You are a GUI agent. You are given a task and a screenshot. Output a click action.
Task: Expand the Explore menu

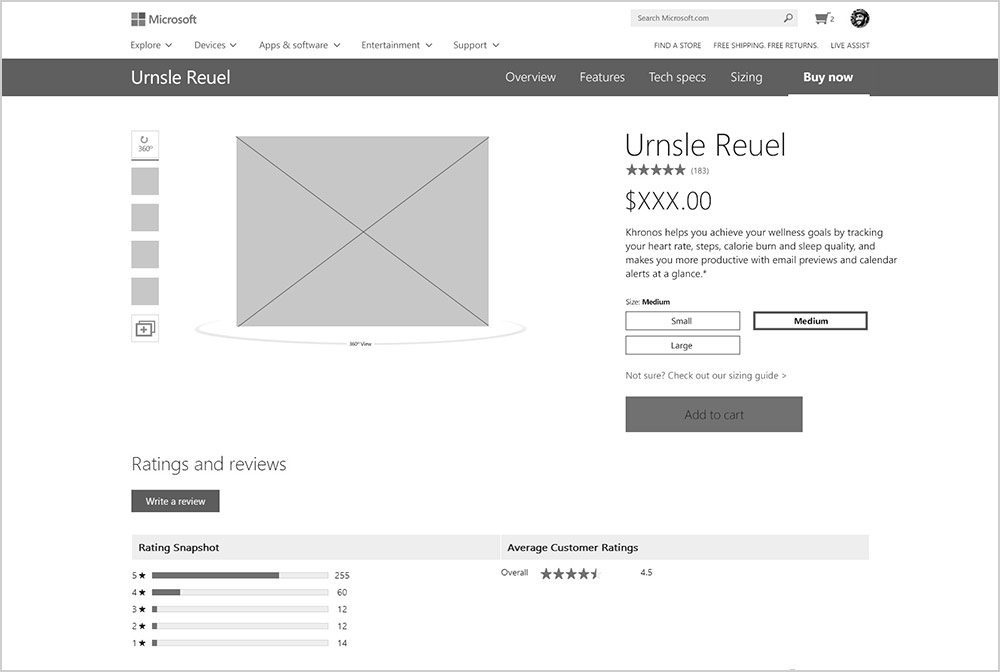pos(151,45)
